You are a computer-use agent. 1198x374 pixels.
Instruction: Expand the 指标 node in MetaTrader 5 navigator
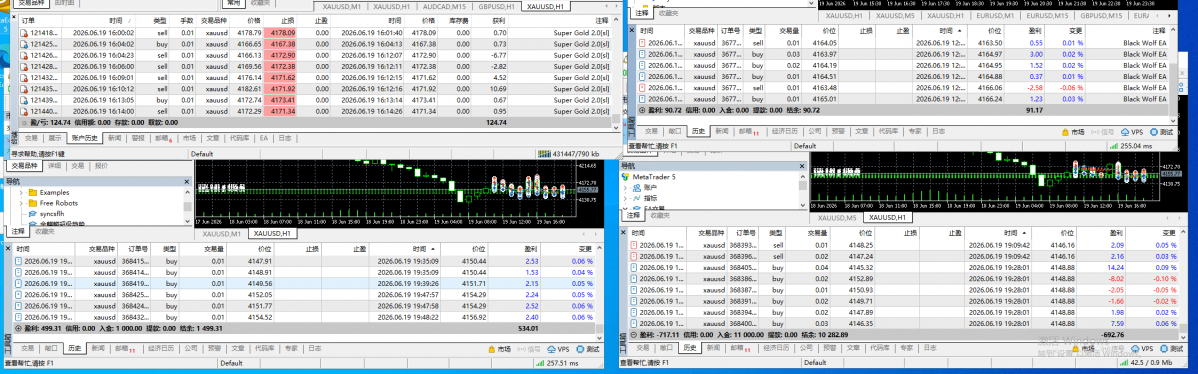point(625,198)
